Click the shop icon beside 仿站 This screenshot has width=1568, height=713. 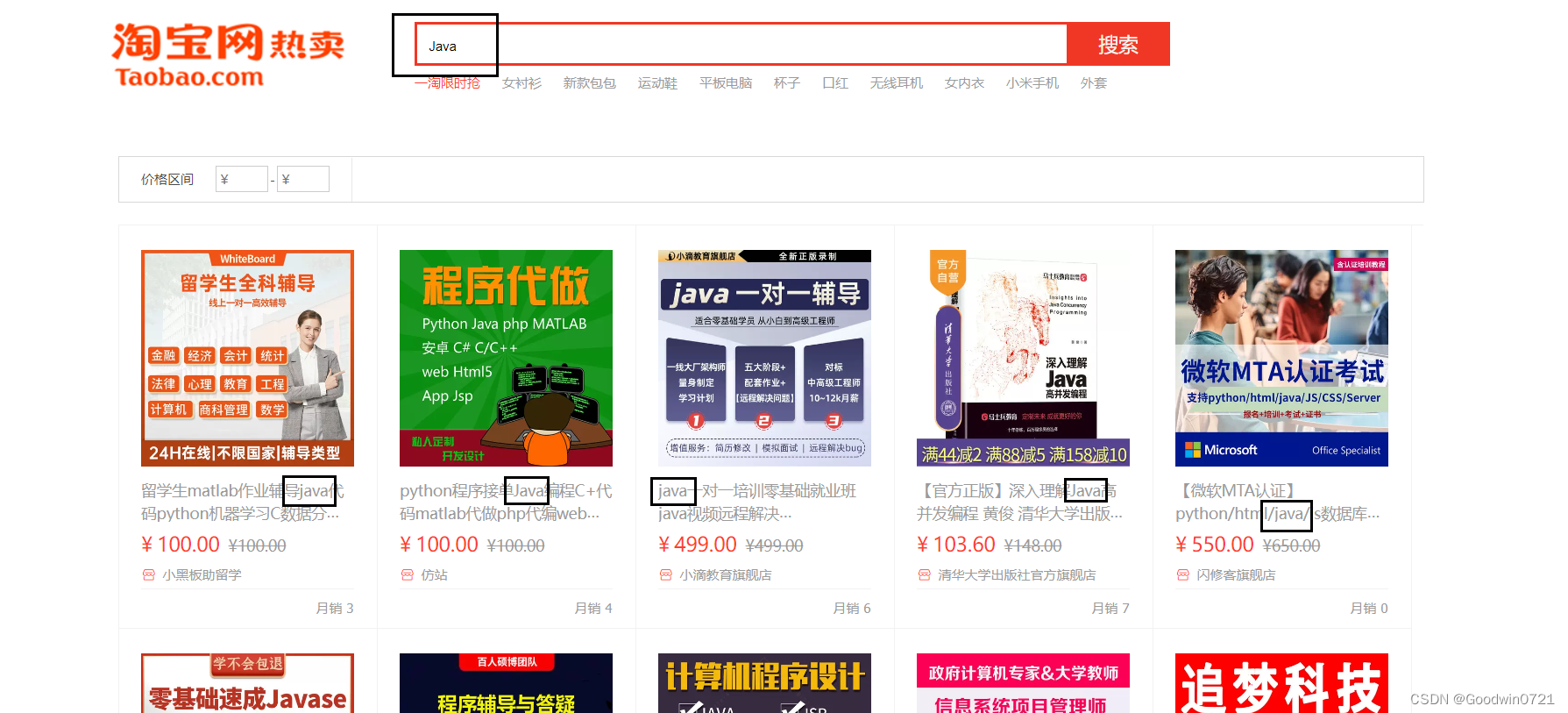(x=407, y=575)
